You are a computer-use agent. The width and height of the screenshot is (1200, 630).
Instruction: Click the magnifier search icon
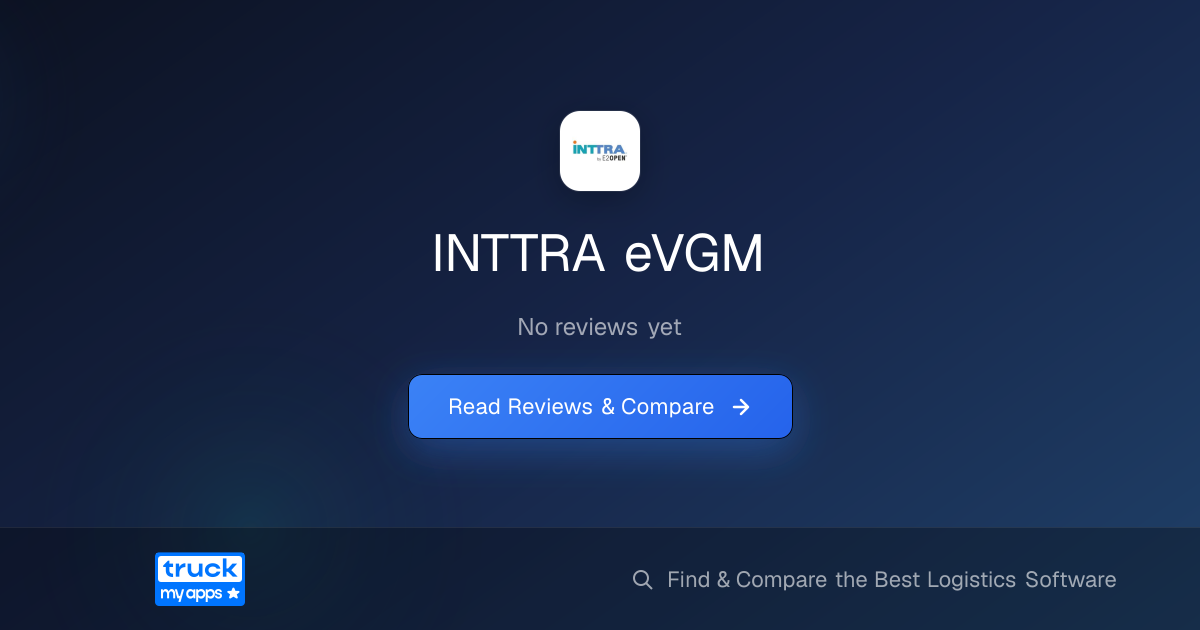coord(643,580)
